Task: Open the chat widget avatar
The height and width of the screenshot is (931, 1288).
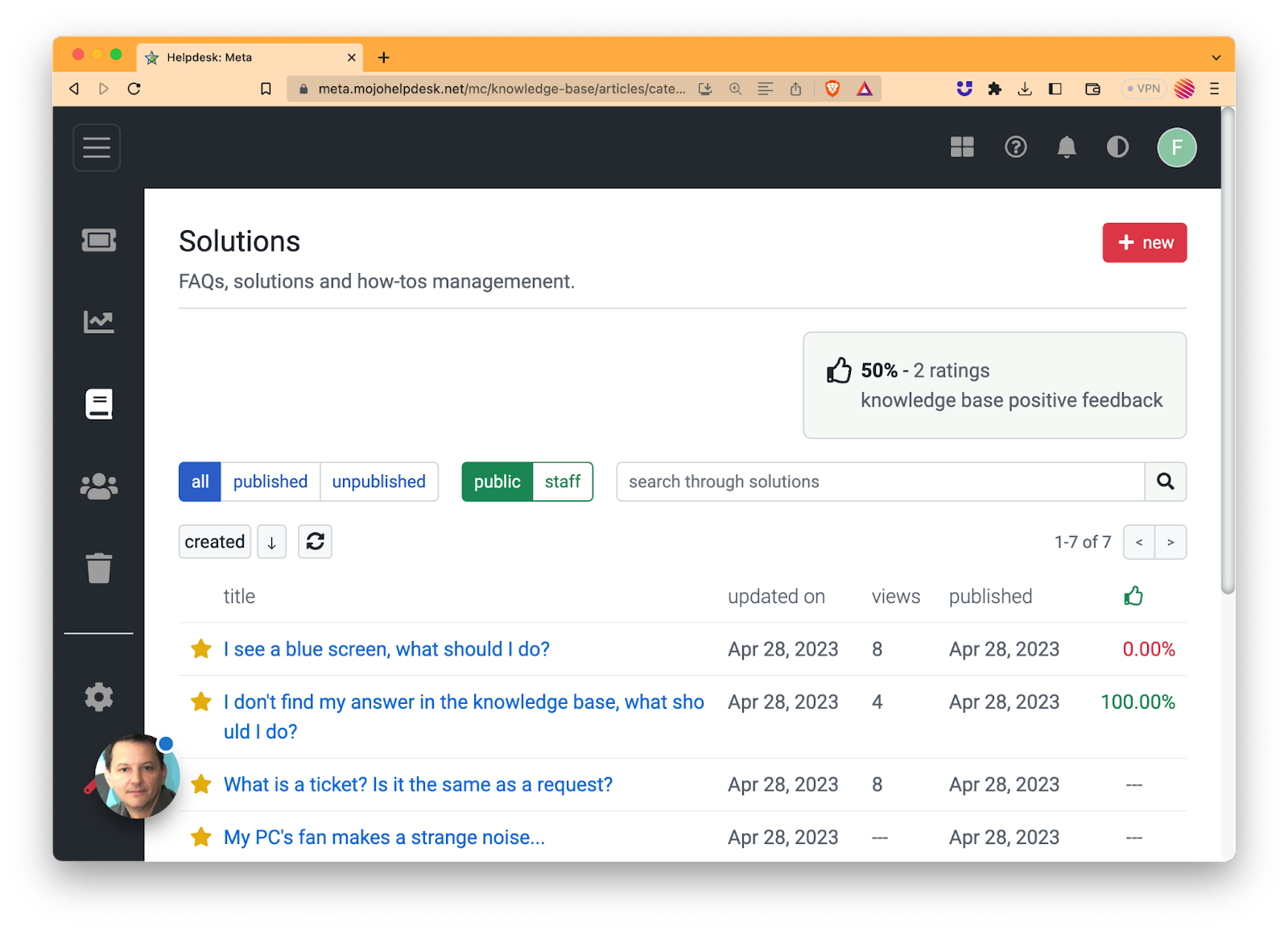Action: click(137, 776)
